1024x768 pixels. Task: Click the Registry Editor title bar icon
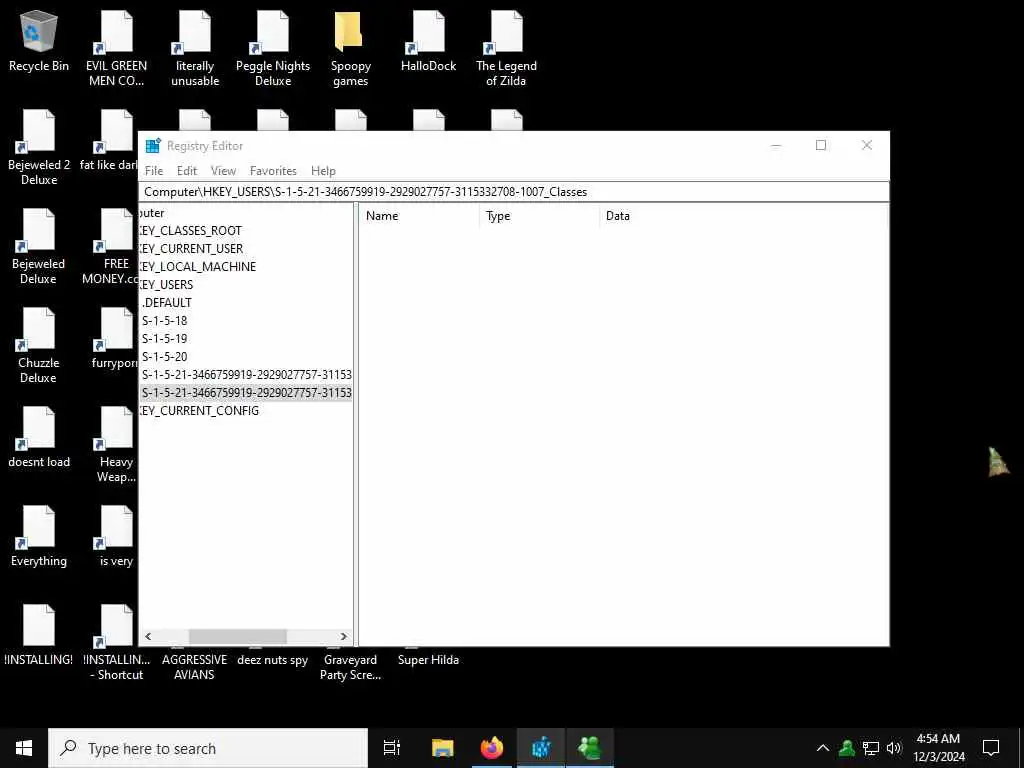click(153, 146)
